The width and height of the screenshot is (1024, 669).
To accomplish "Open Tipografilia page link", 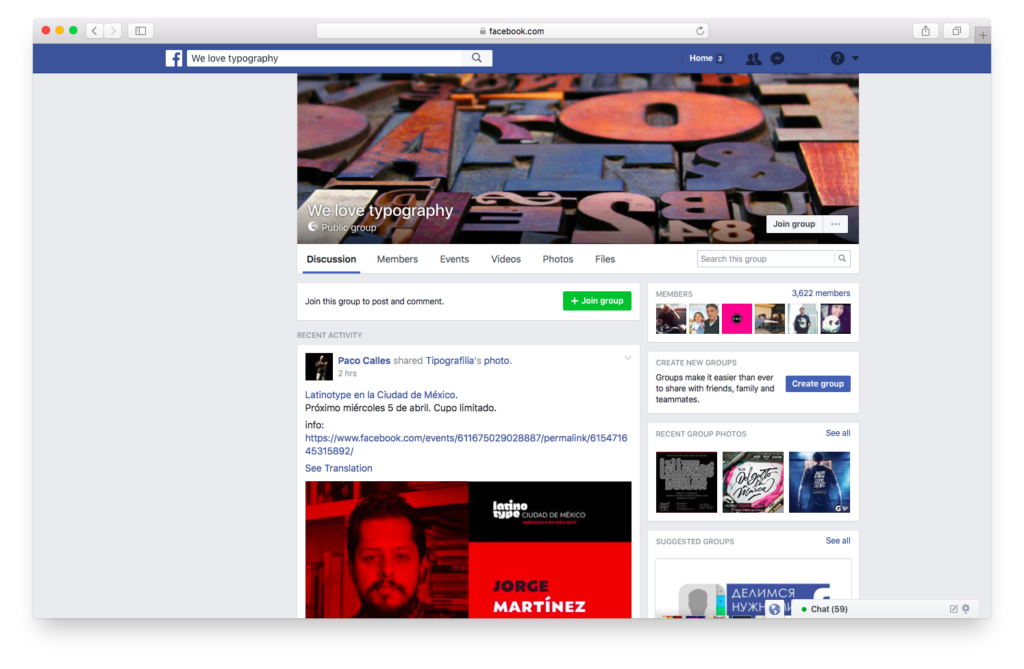I will point(450,361).
